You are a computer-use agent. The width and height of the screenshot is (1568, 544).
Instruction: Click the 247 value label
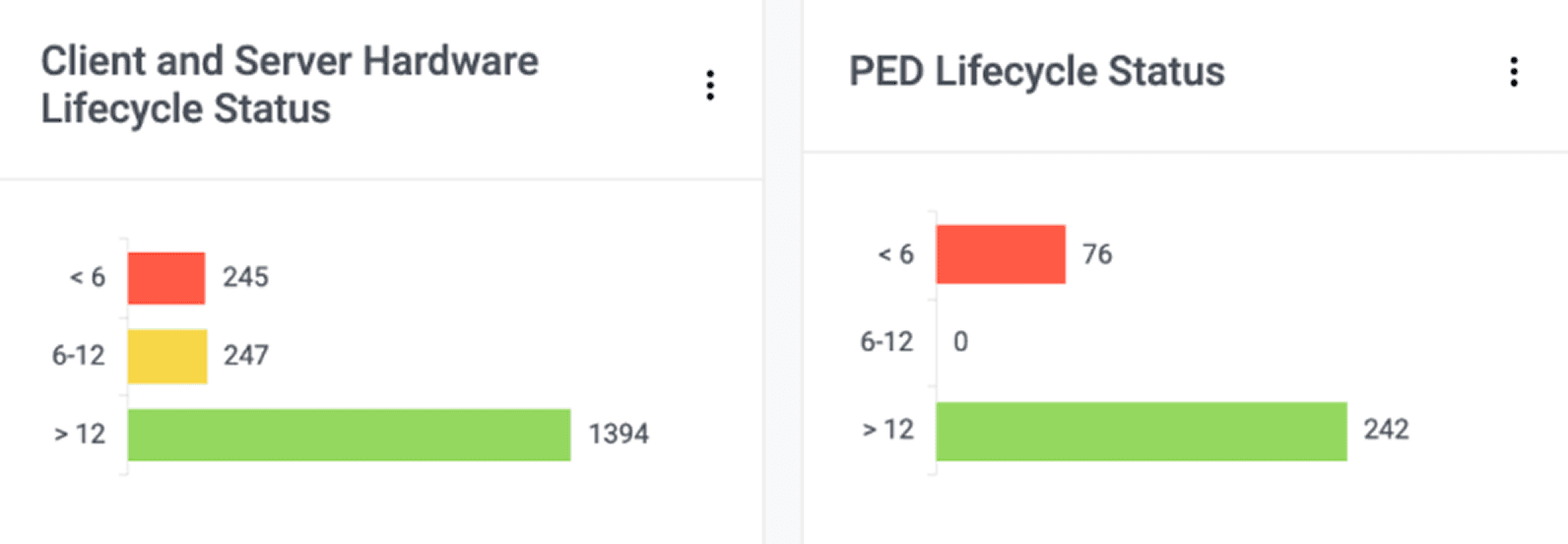point(245,355)
